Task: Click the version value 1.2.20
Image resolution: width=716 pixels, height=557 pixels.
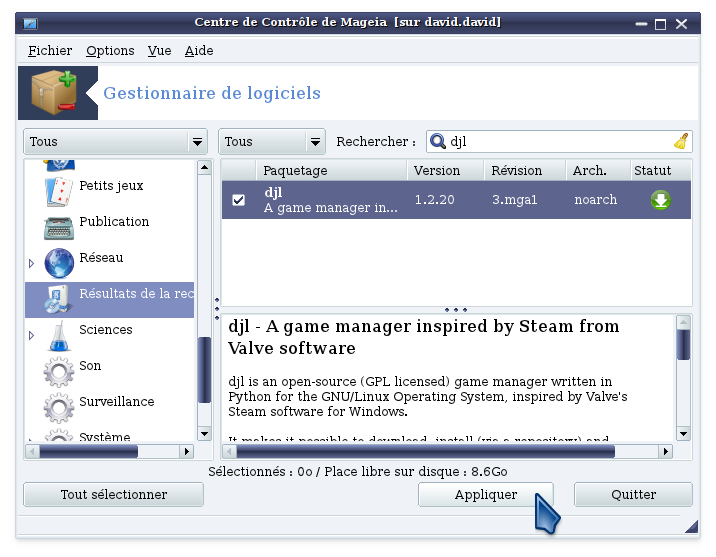Action: coord(434,200)
